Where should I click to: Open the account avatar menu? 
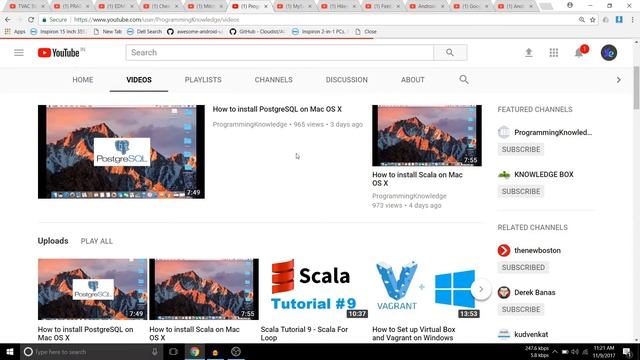click(609, 53)
